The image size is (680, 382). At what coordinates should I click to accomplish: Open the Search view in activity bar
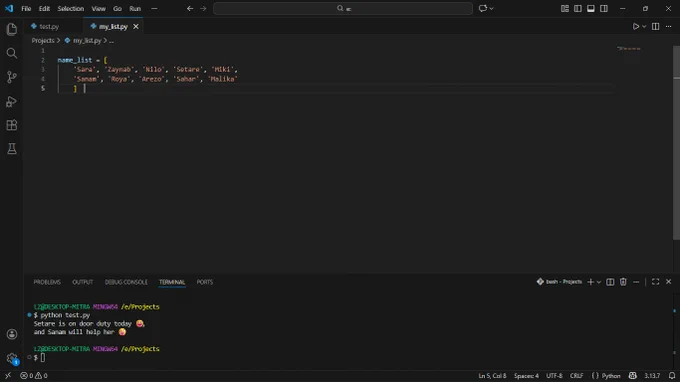click(12, 53)
